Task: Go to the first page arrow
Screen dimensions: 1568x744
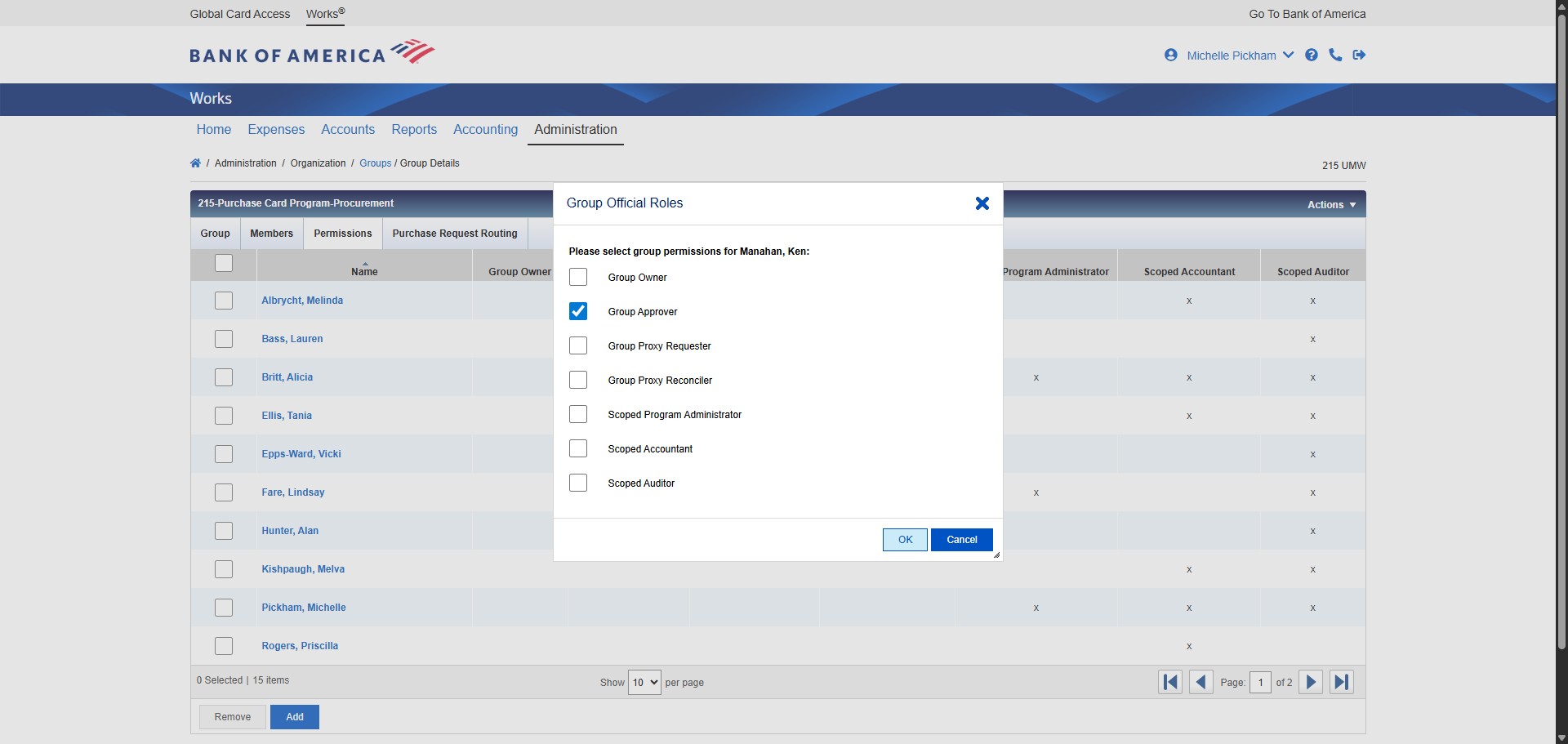Action: point(1170,682)
